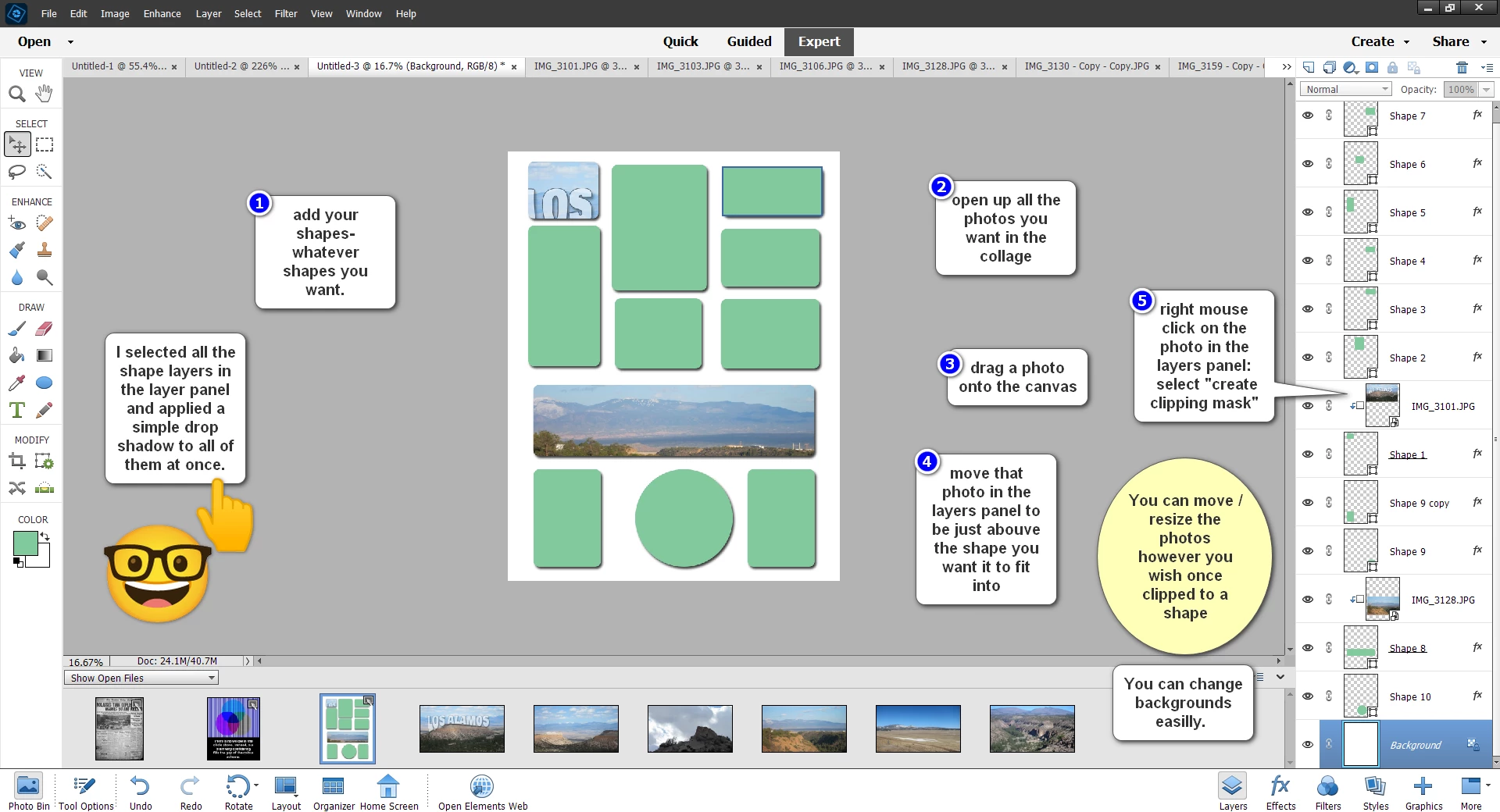Click the Home Screen button

(389, 792)
